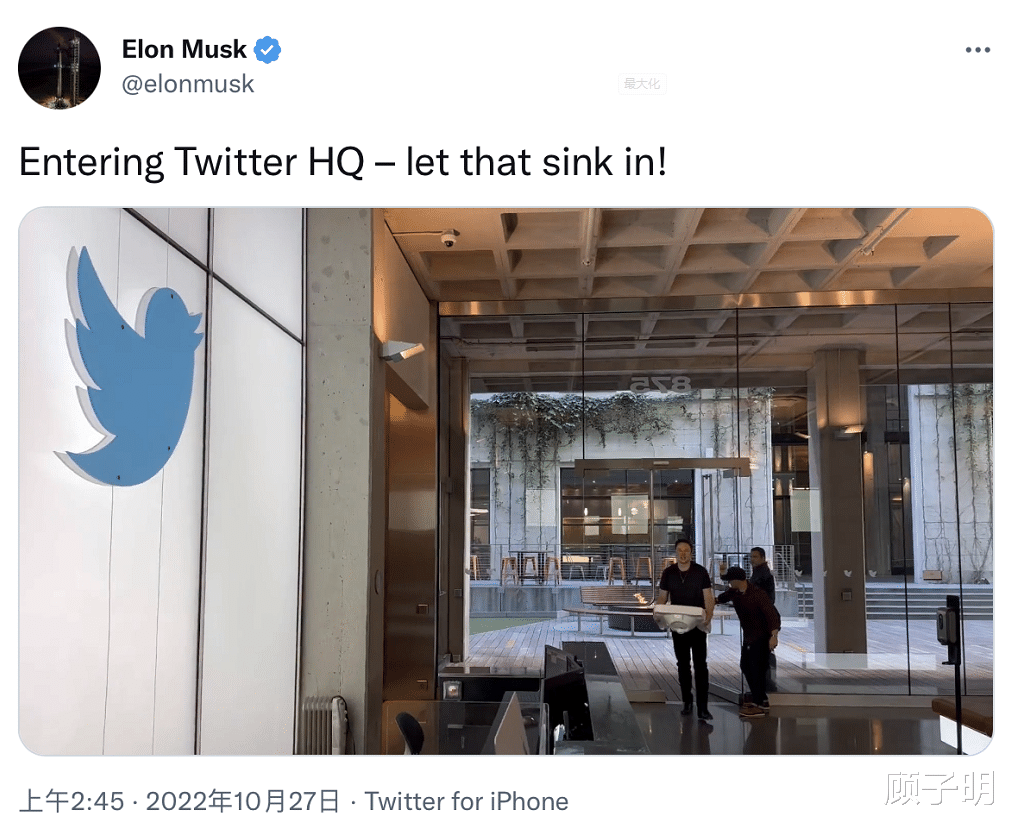Open the Twitter for iPhone source link

pyautogui.click(x=466, y=801)
